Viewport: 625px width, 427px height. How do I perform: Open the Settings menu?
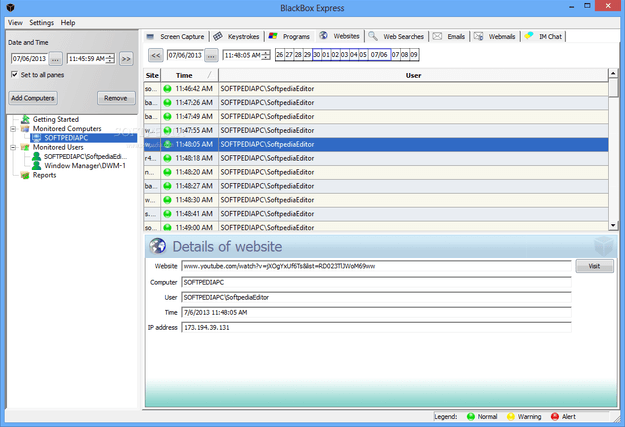(x=41, y=23)
